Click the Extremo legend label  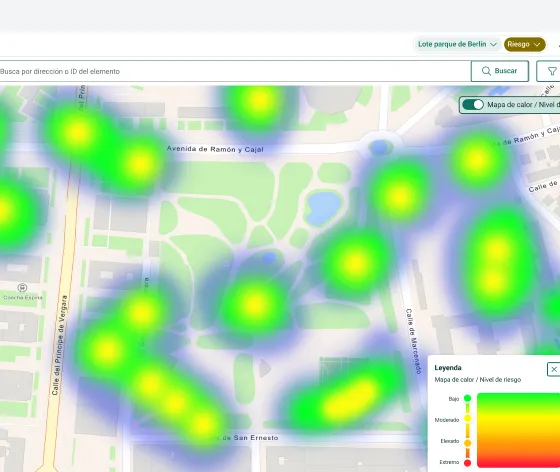[x=449, y=462]
